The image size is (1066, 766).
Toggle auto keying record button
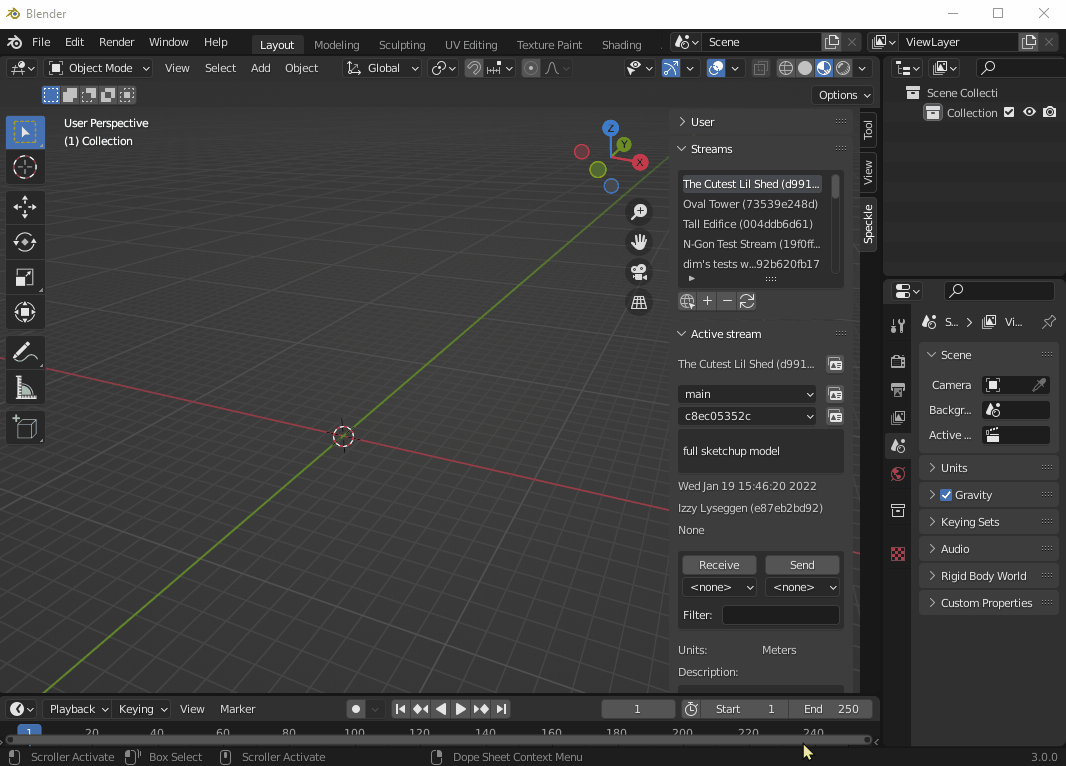coord(356,709)
